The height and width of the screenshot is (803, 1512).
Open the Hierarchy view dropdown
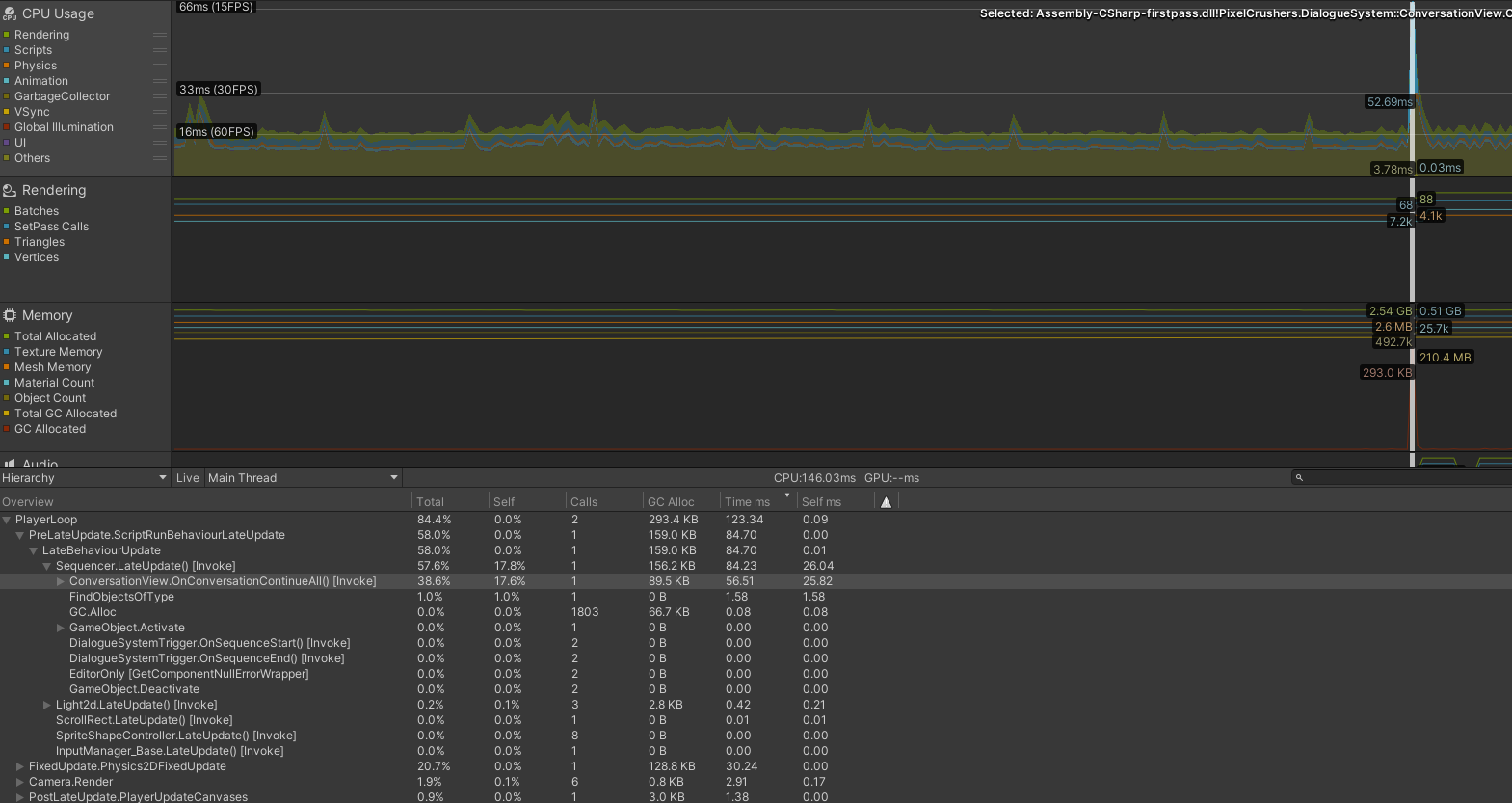point(85,478)
